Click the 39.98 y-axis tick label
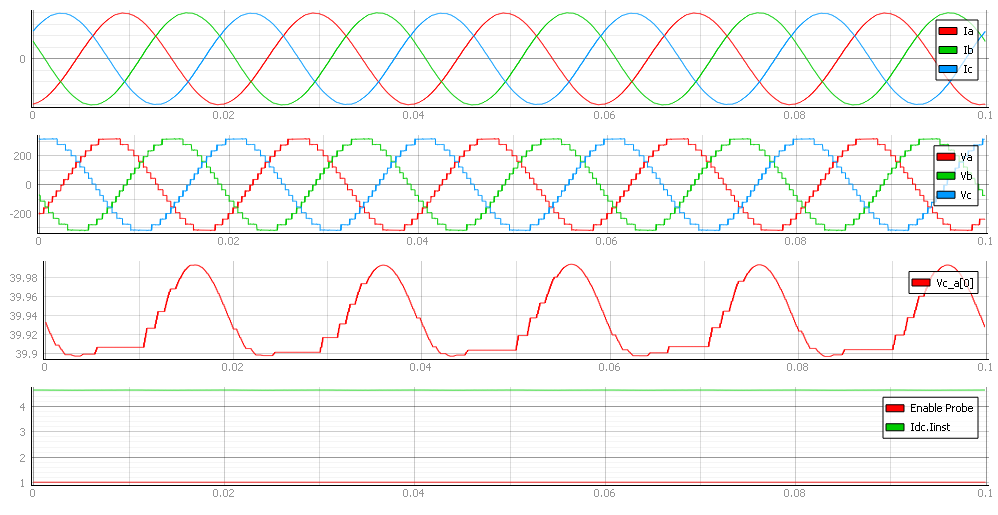998x515 pixels. (17, 278)
